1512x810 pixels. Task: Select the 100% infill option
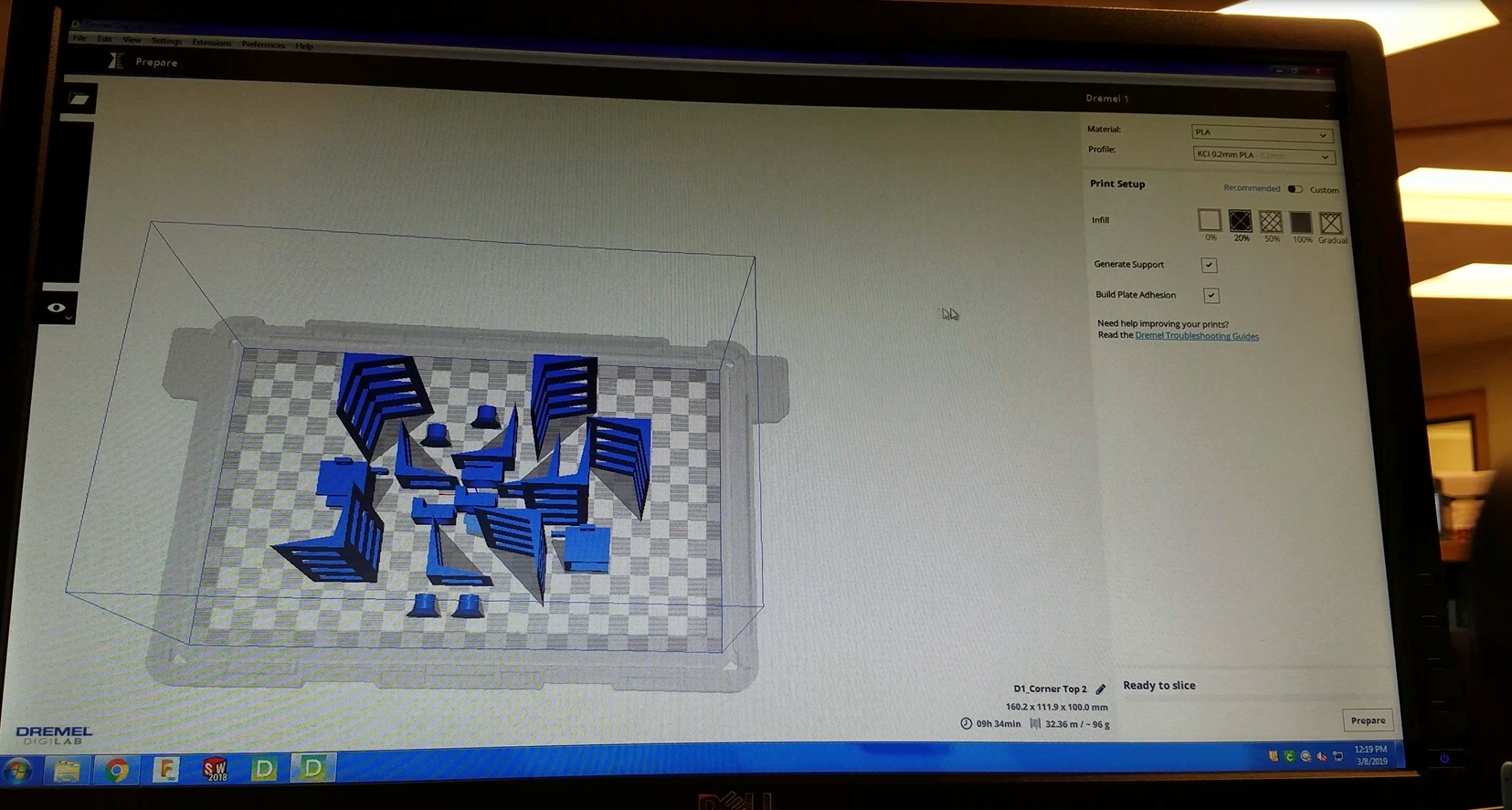(x=1301, y=223)
